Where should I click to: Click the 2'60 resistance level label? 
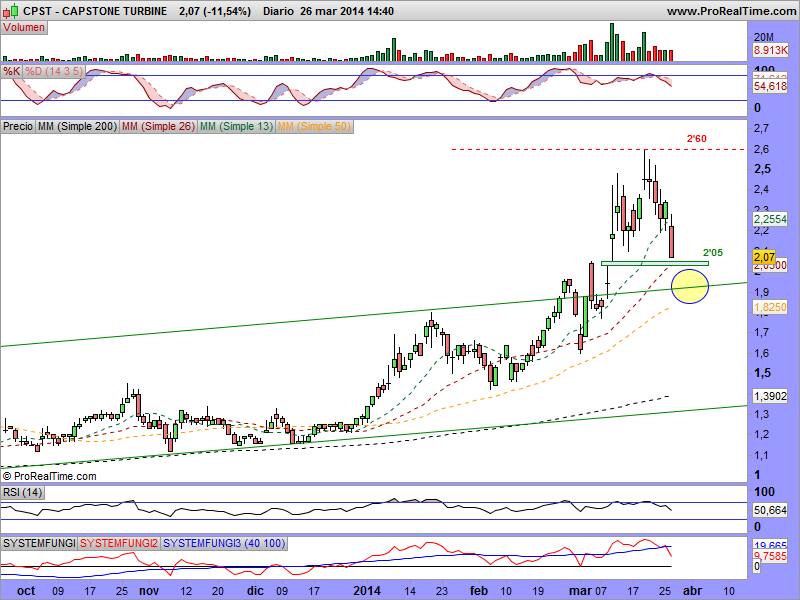[x=697, y=137]
